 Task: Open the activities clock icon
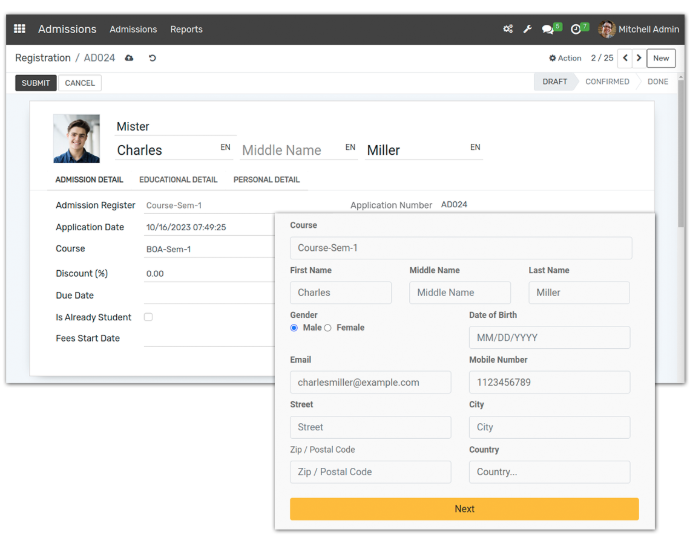(576, 29)
